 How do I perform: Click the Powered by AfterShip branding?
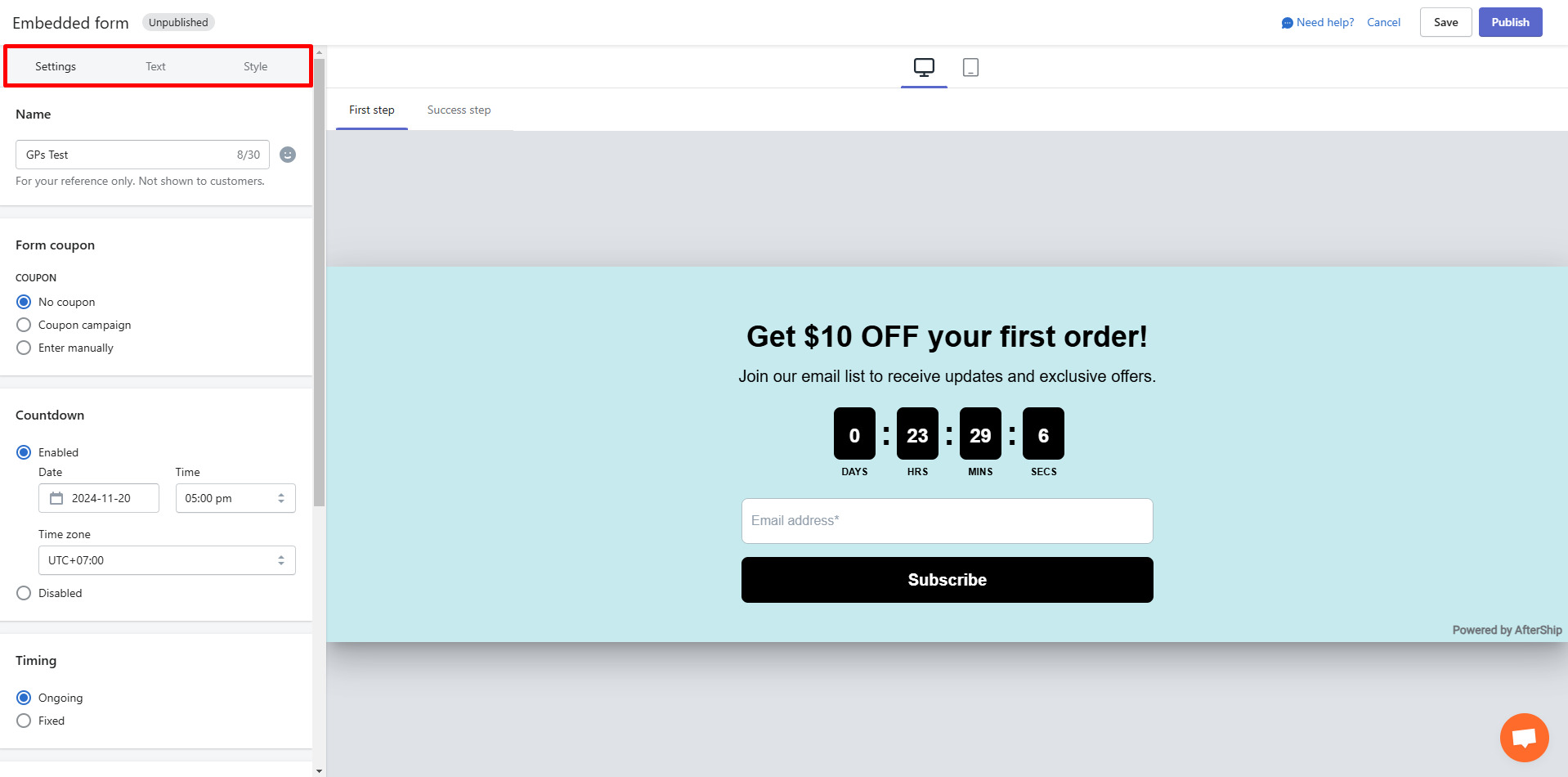pos(1507,630)
